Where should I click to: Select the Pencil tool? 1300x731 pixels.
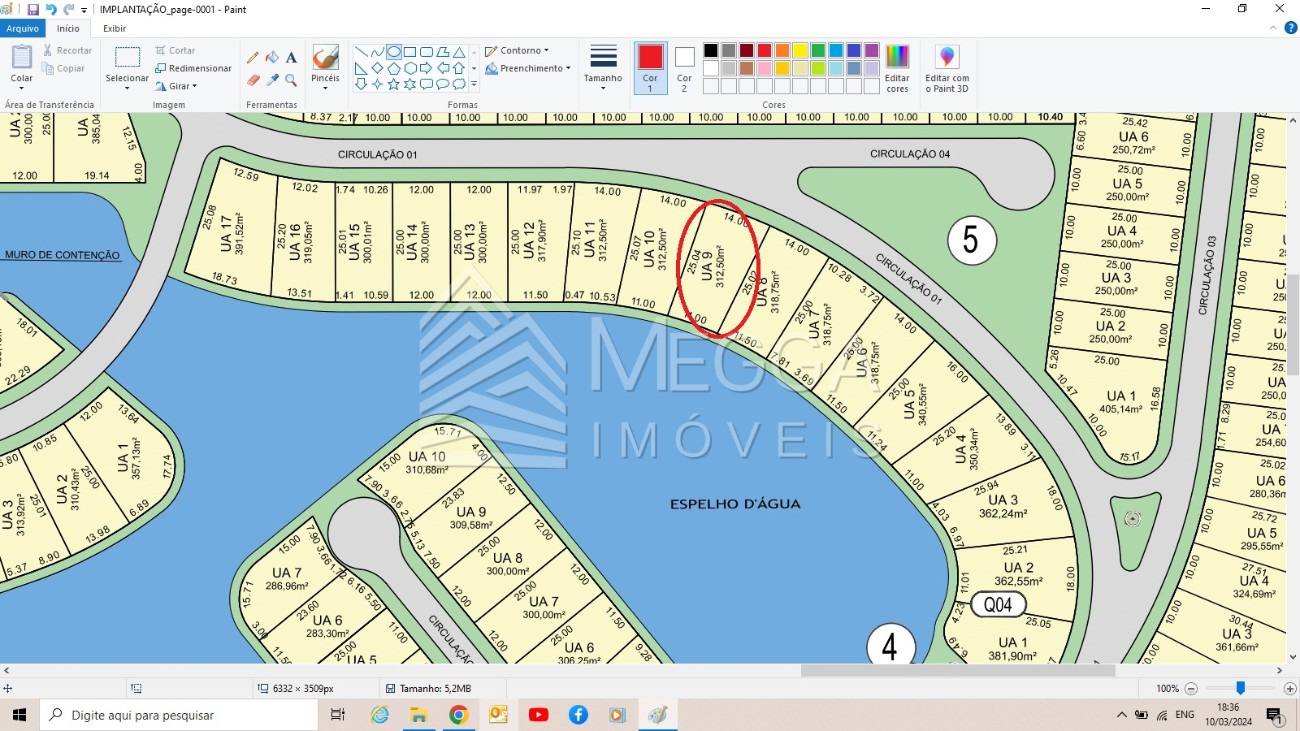point(253,57)
